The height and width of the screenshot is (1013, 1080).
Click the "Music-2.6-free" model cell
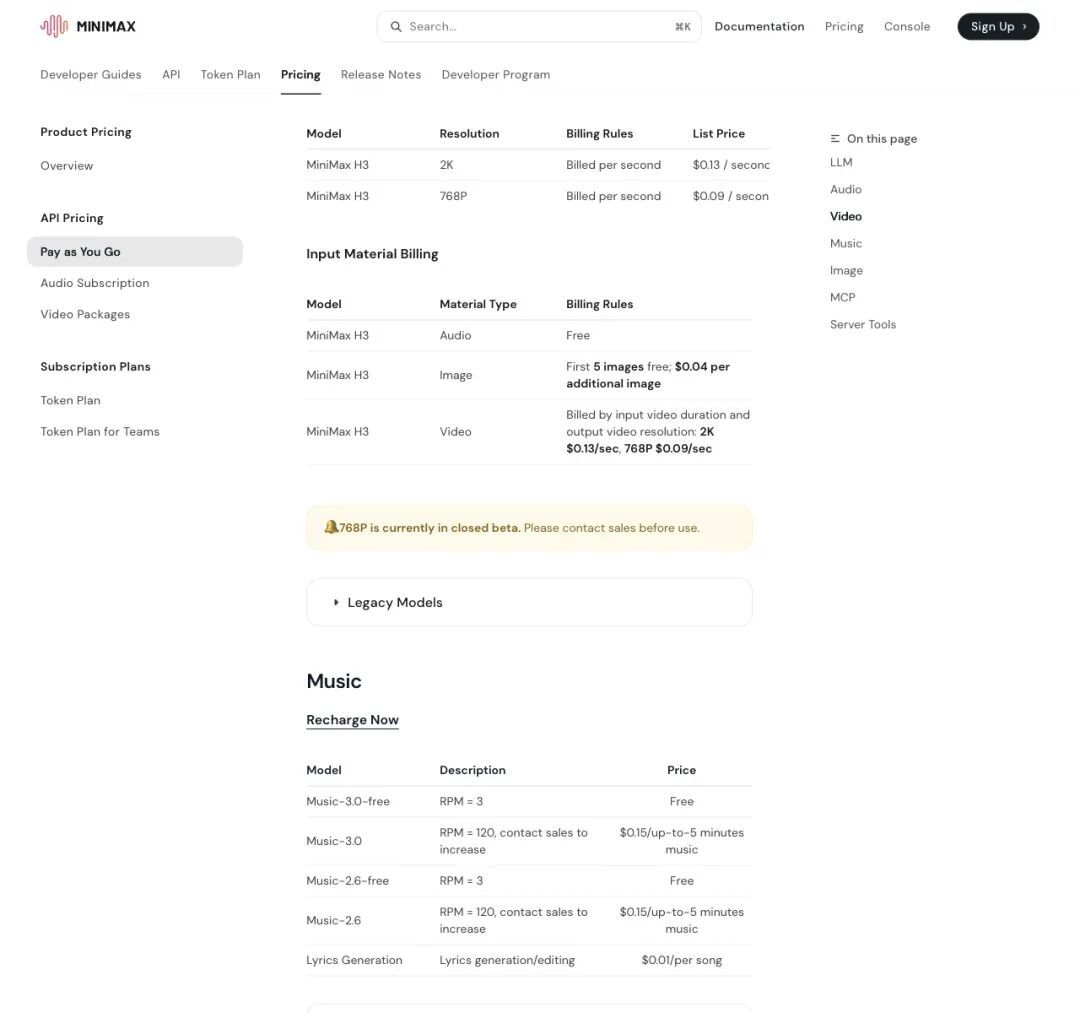tap(348, 880)
